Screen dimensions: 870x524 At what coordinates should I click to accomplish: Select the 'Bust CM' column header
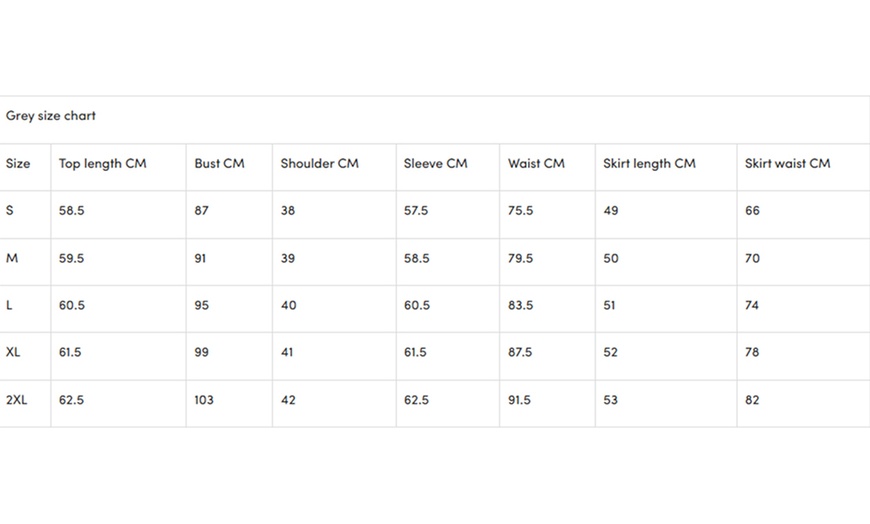click(219, 164)
